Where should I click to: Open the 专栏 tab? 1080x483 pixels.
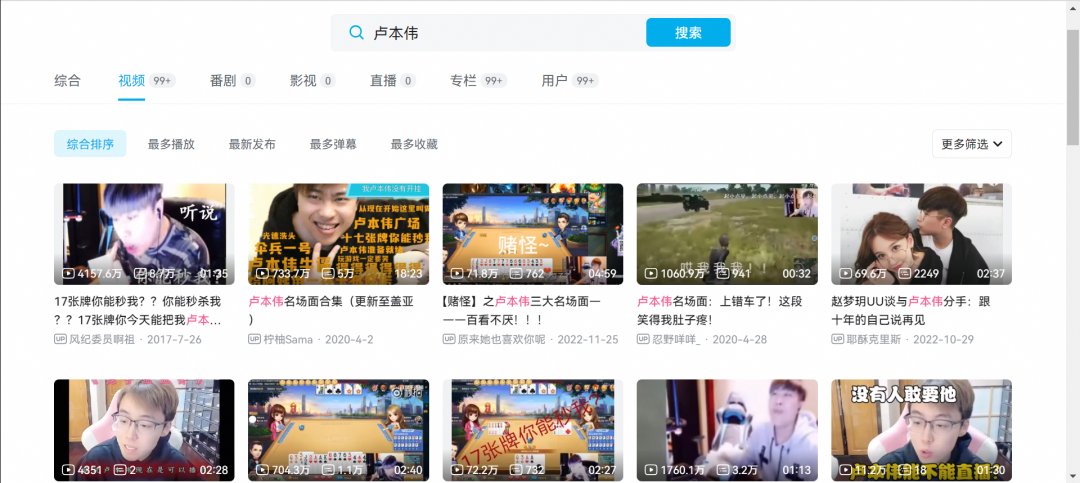click(463, 80)
